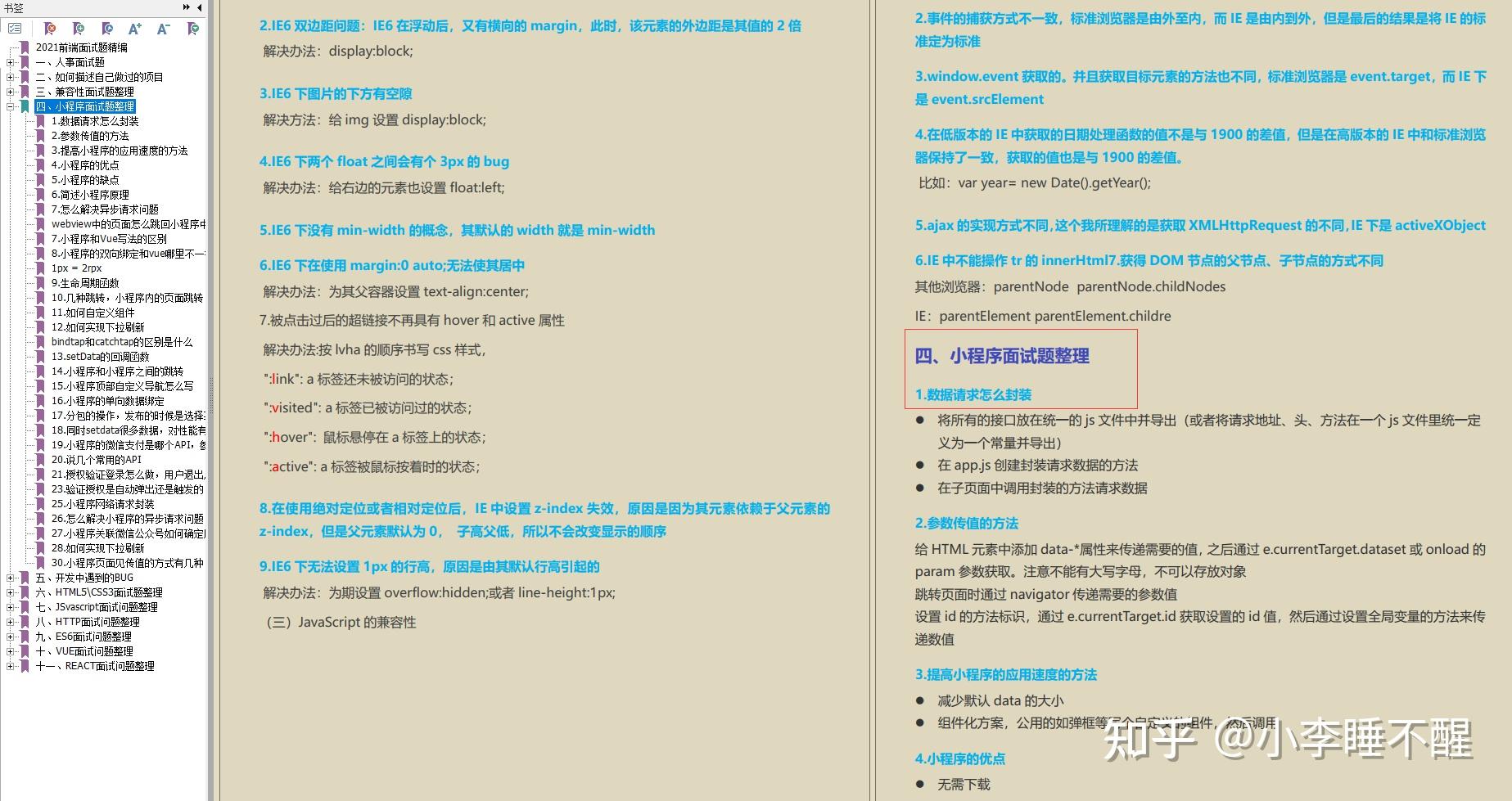Viewport: 1512px width, 801px height.
Task: Expand the 六、HTML5\CSS3面试题整理 node
Action: [x=11, y=592]
